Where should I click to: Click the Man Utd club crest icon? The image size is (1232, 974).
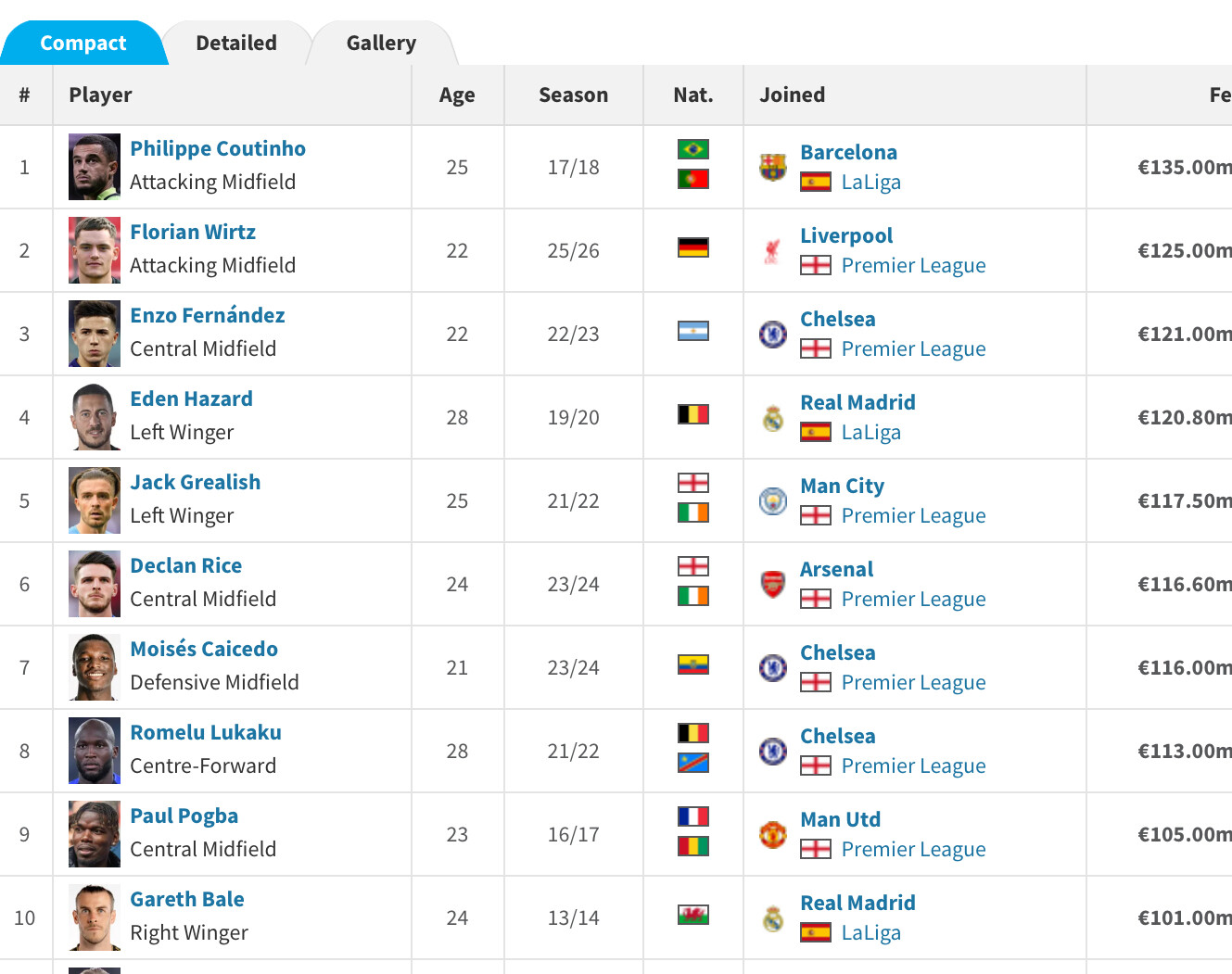[x=772, y=834]
